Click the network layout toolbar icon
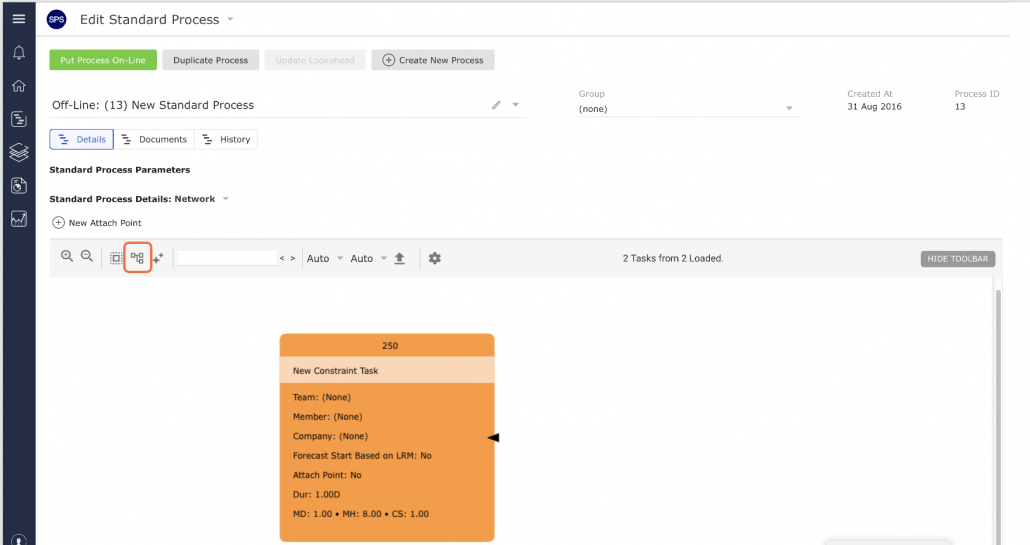 click(137, 258)
